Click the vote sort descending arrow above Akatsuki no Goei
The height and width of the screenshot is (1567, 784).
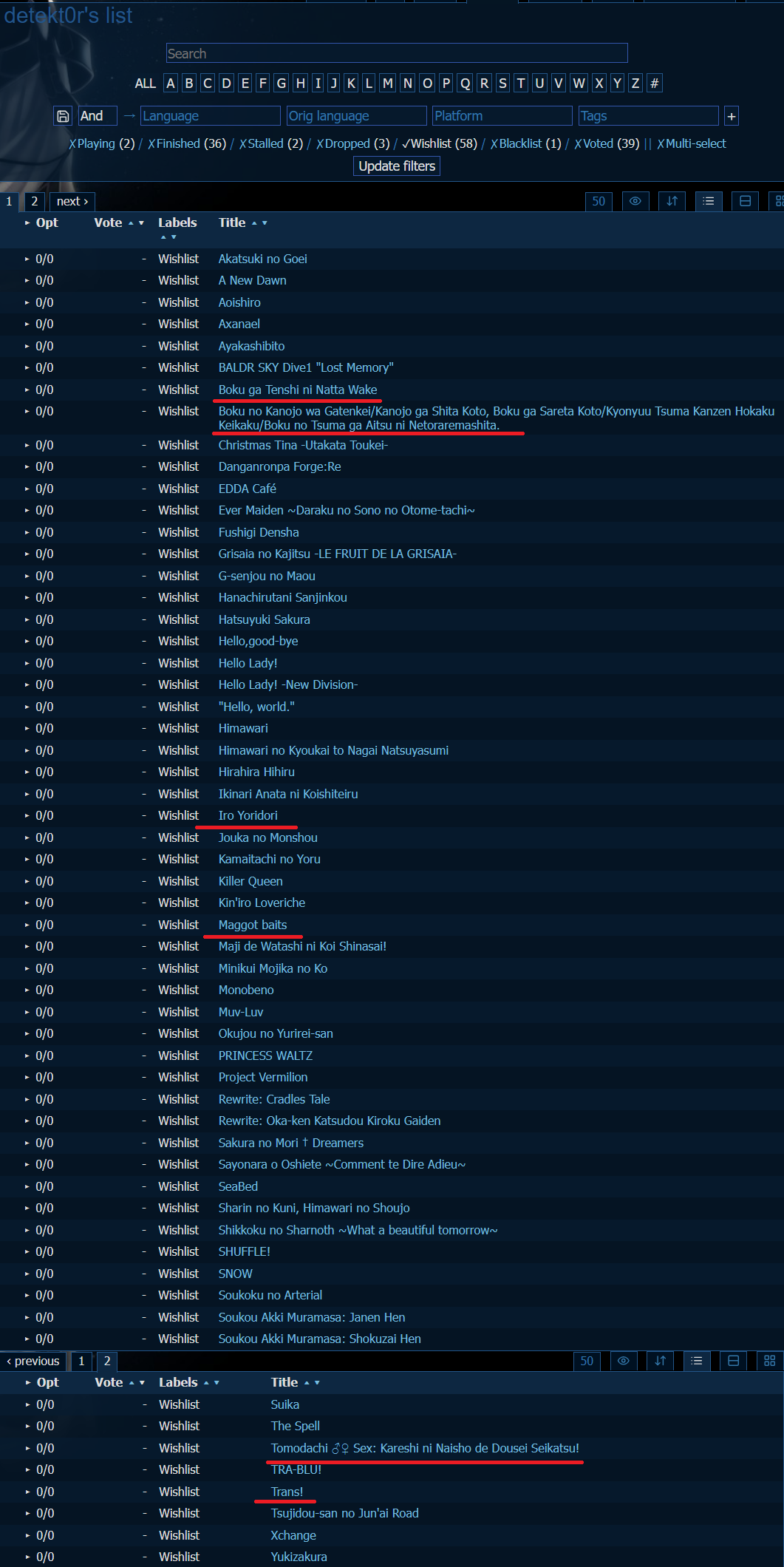141,223
